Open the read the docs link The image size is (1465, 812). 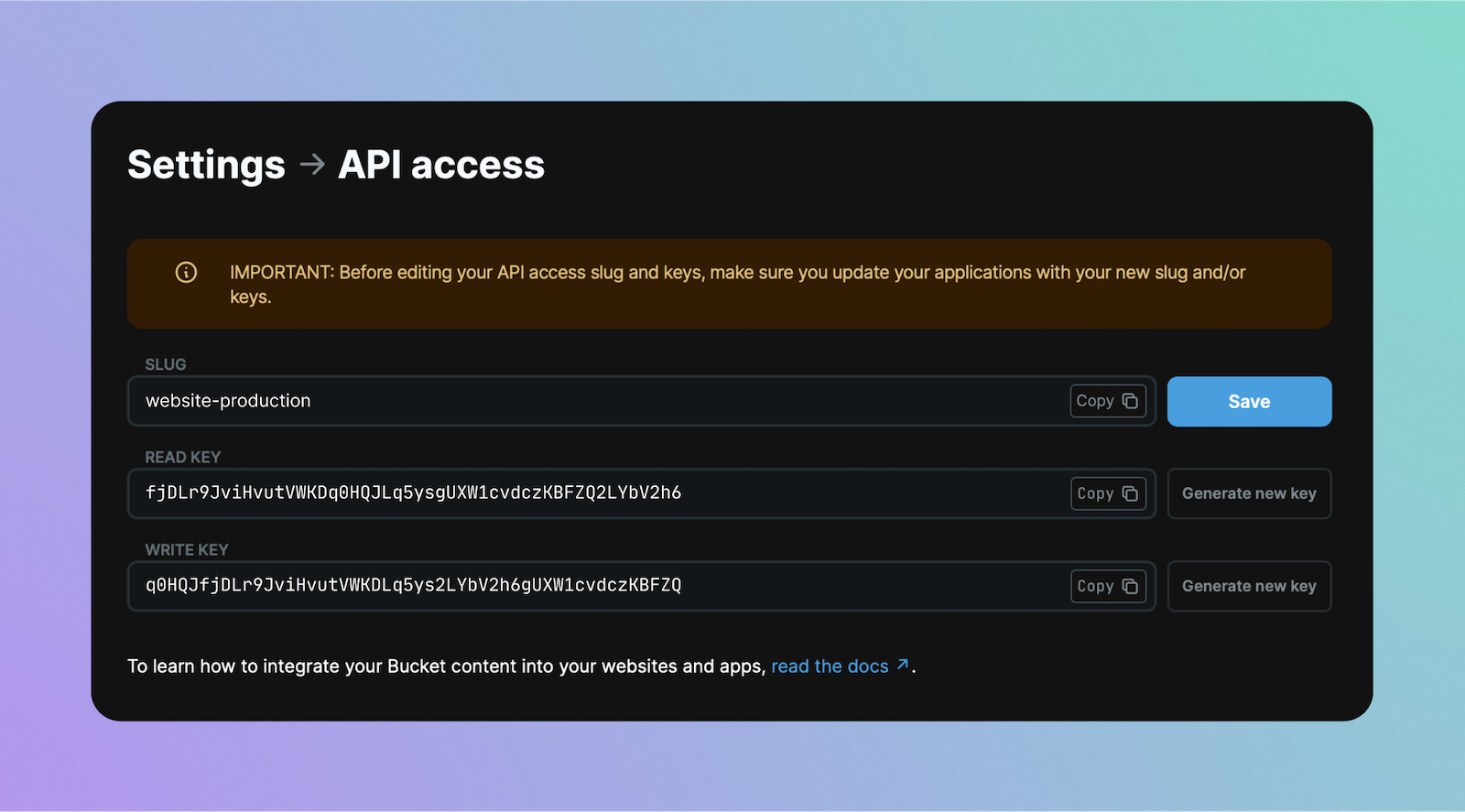click(840, 666)
